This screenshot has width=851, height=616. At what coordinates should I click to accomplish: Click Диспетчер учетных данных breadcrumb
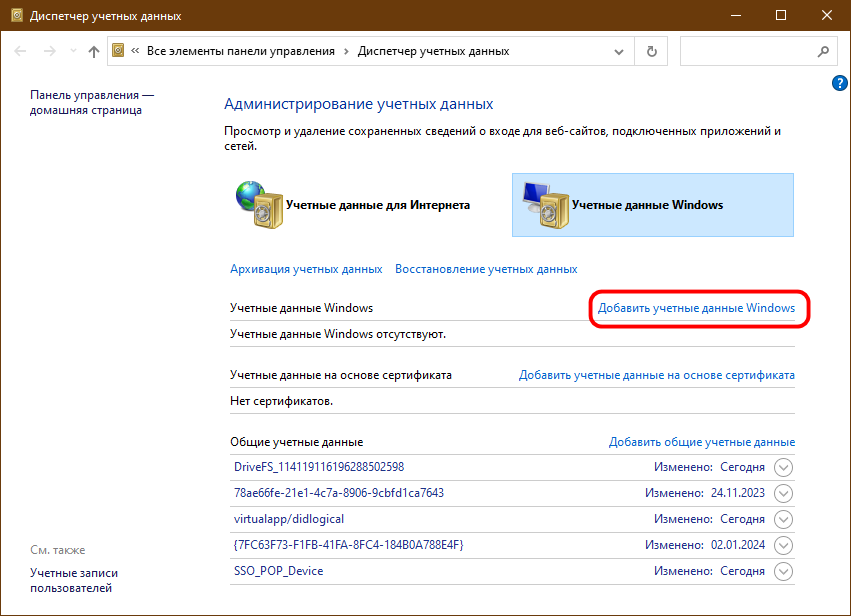[433, 52]
